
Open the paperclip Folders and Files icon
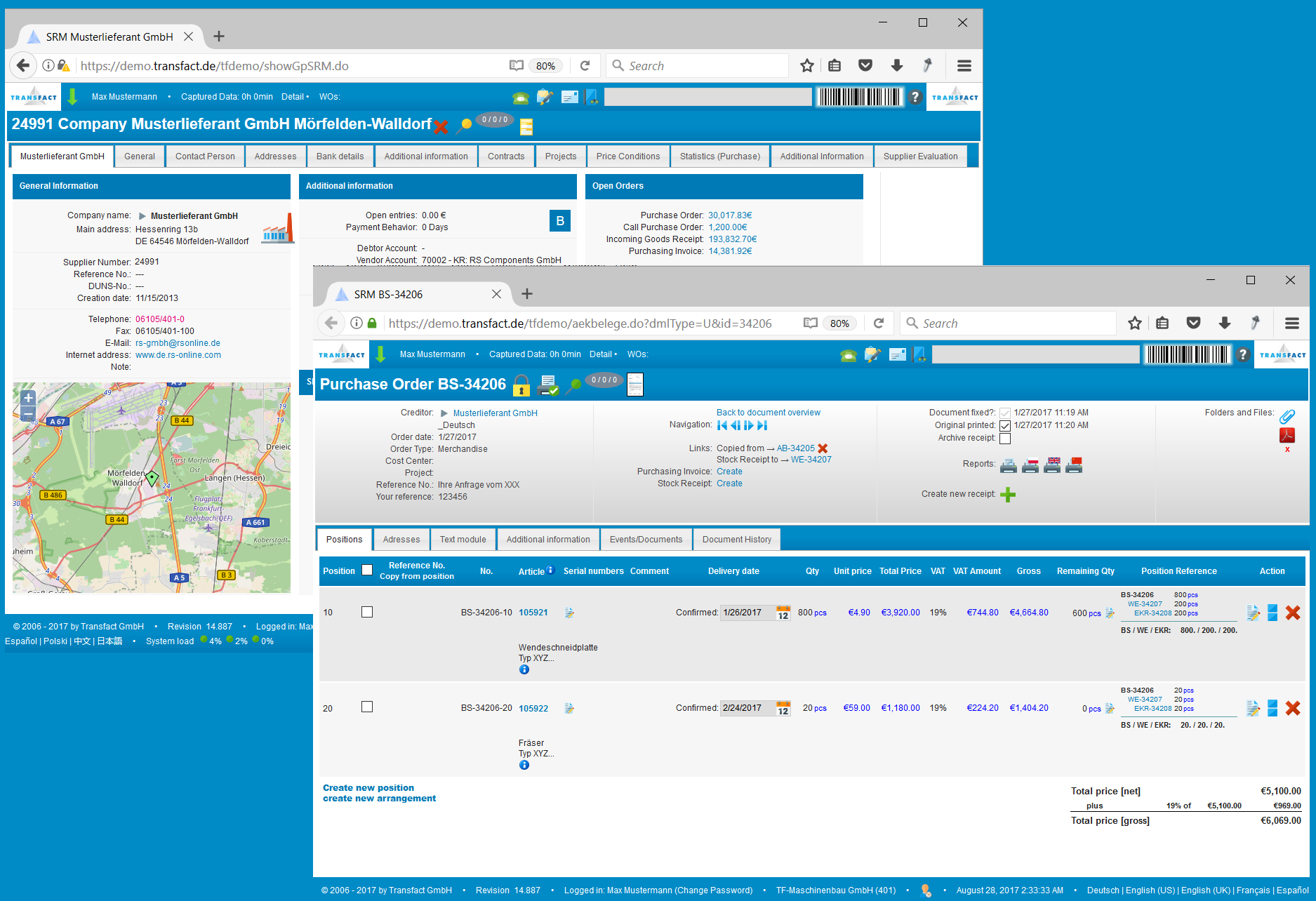[1287, 416]
